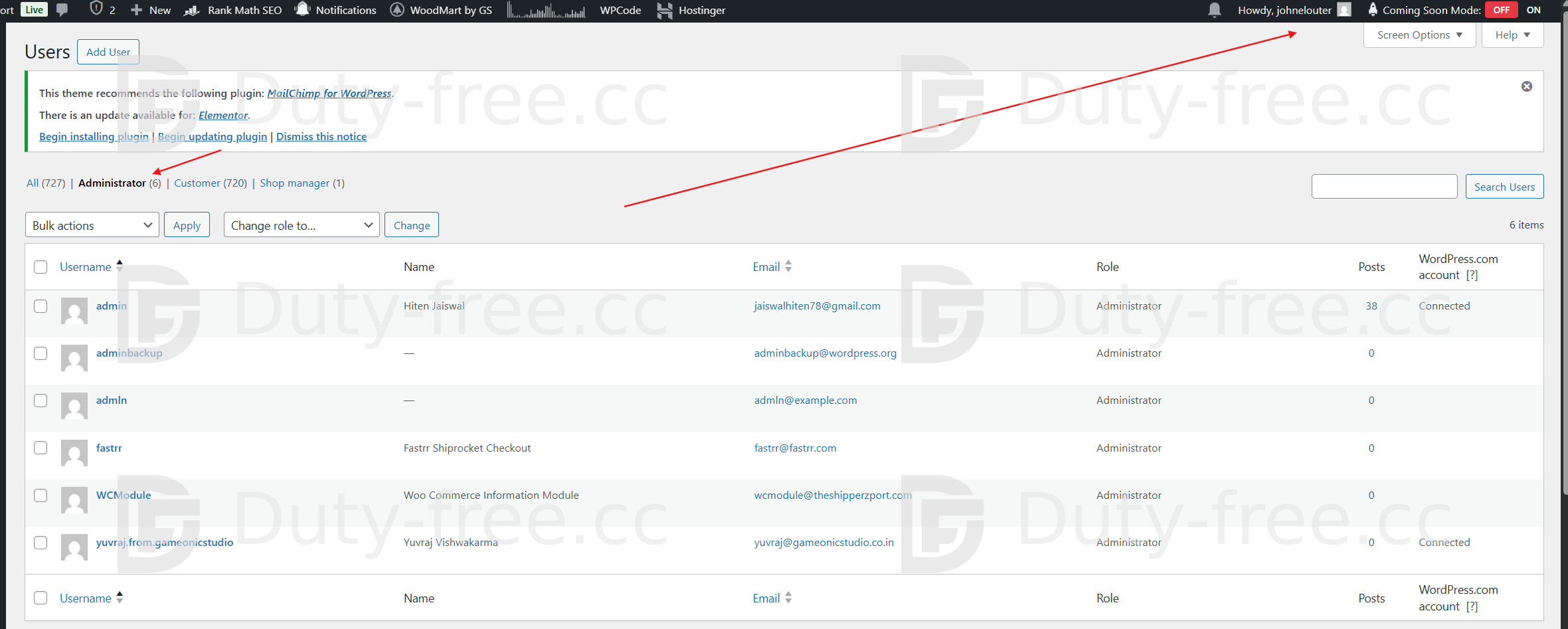This screenshot has height=629, width=1568.
Task: Expand the Screen Options panel
Action: point(1419,35)
